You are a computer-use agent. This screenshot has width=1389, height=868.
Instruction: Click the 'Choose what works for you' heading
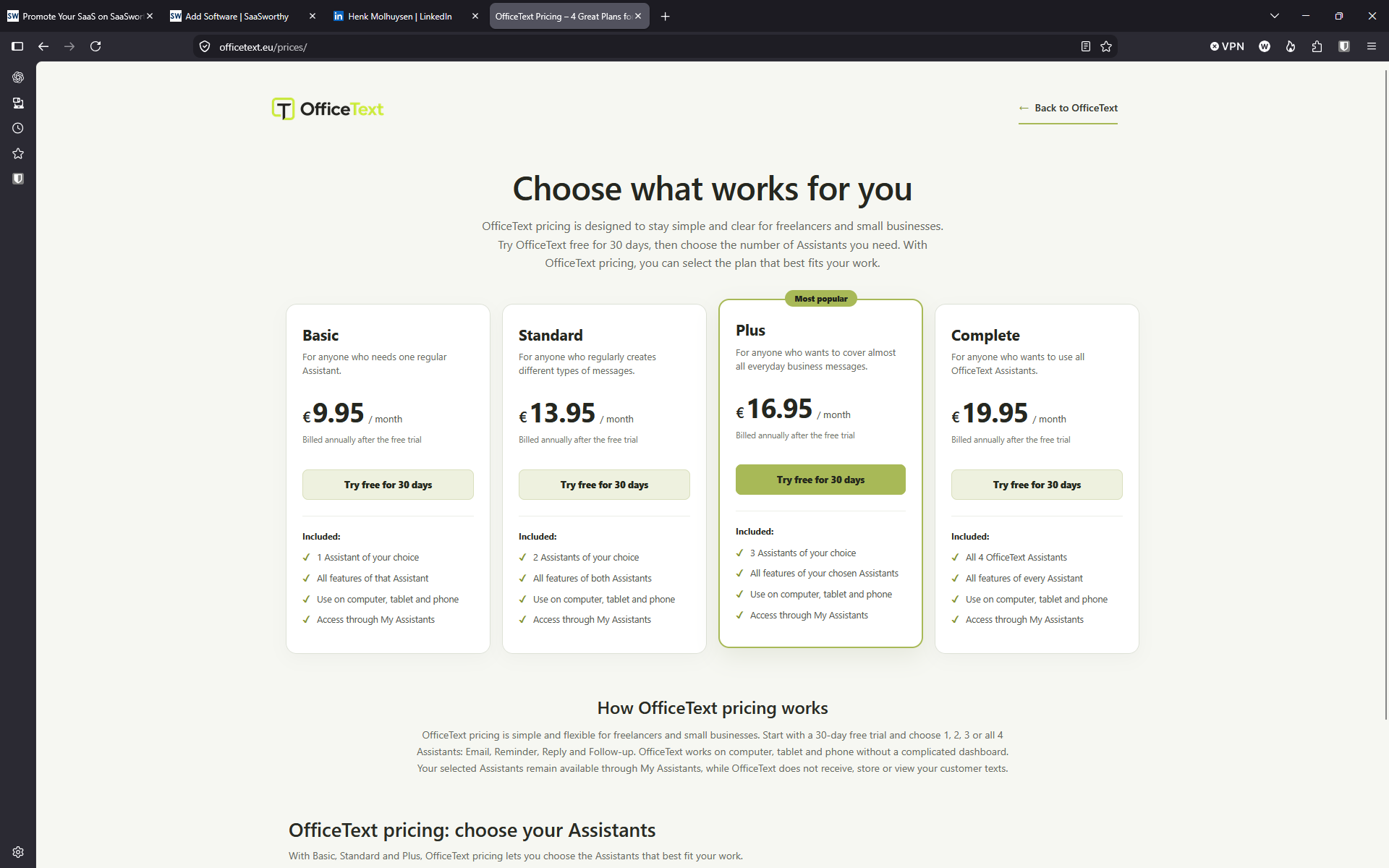[x=713, y=189]
